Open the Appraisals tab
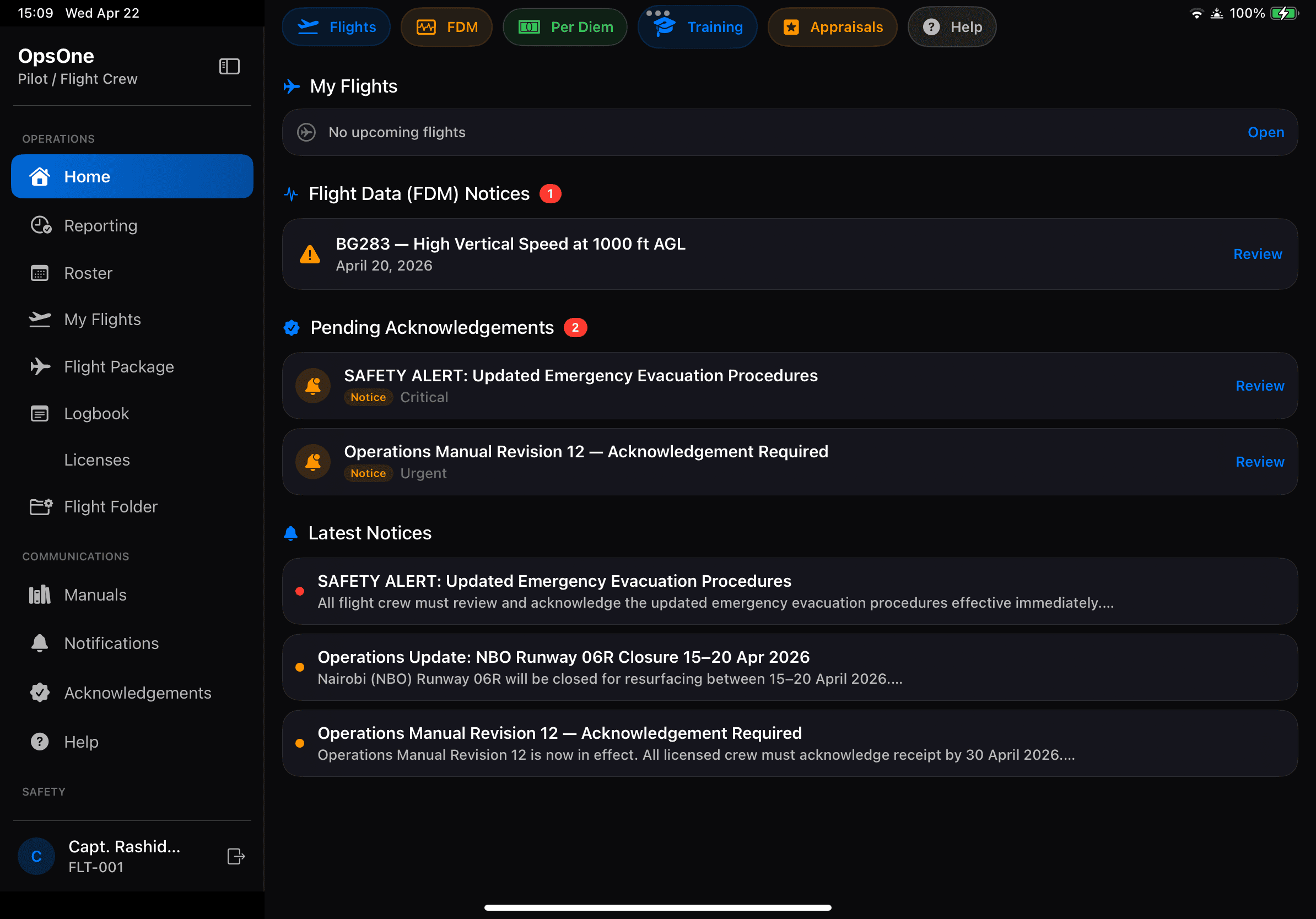The width and height of the screenshot is (1316, 919). tap(833, 27)
